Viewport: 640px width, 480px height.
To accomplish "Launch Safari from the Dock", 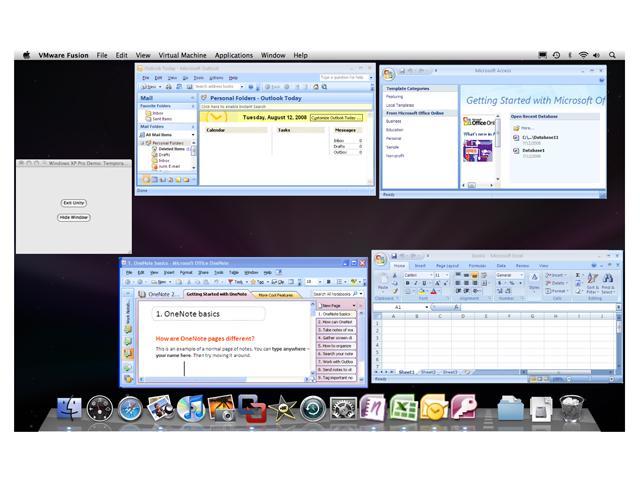I will (x=130, y=409).
